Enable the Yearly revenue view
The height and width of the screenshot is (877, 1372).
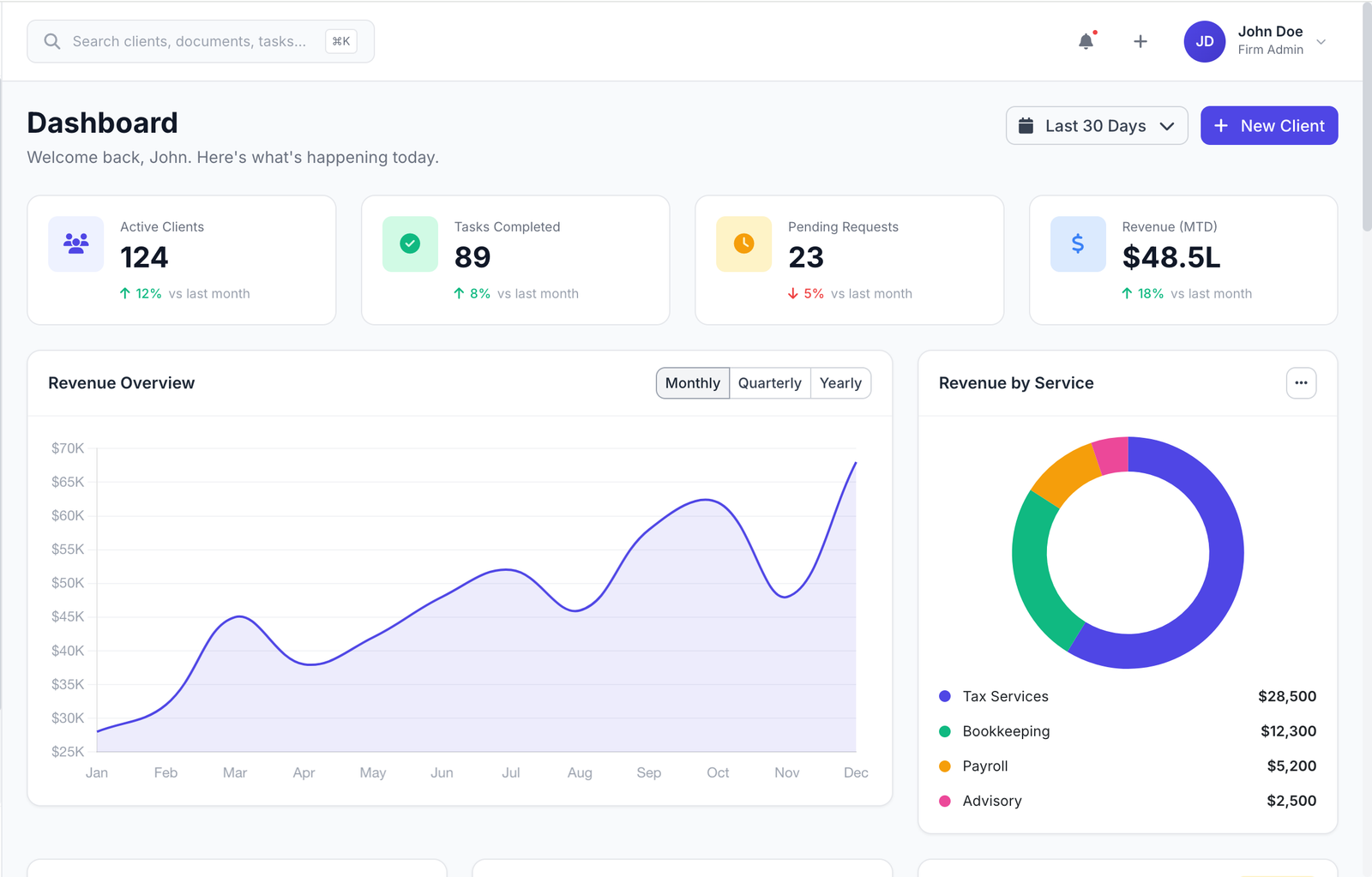pyautogui.click(x=840, y=383)
